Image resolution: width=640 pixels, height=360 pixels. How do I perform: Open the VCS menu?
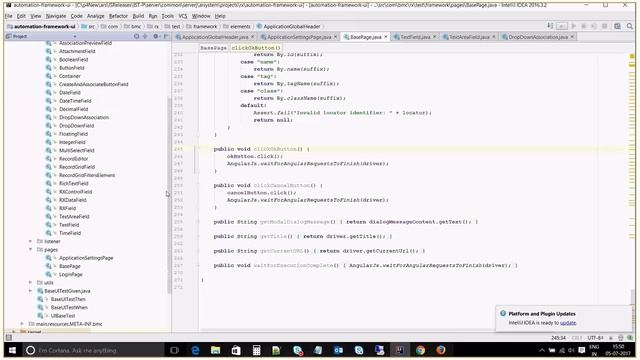tap(183, 16)
